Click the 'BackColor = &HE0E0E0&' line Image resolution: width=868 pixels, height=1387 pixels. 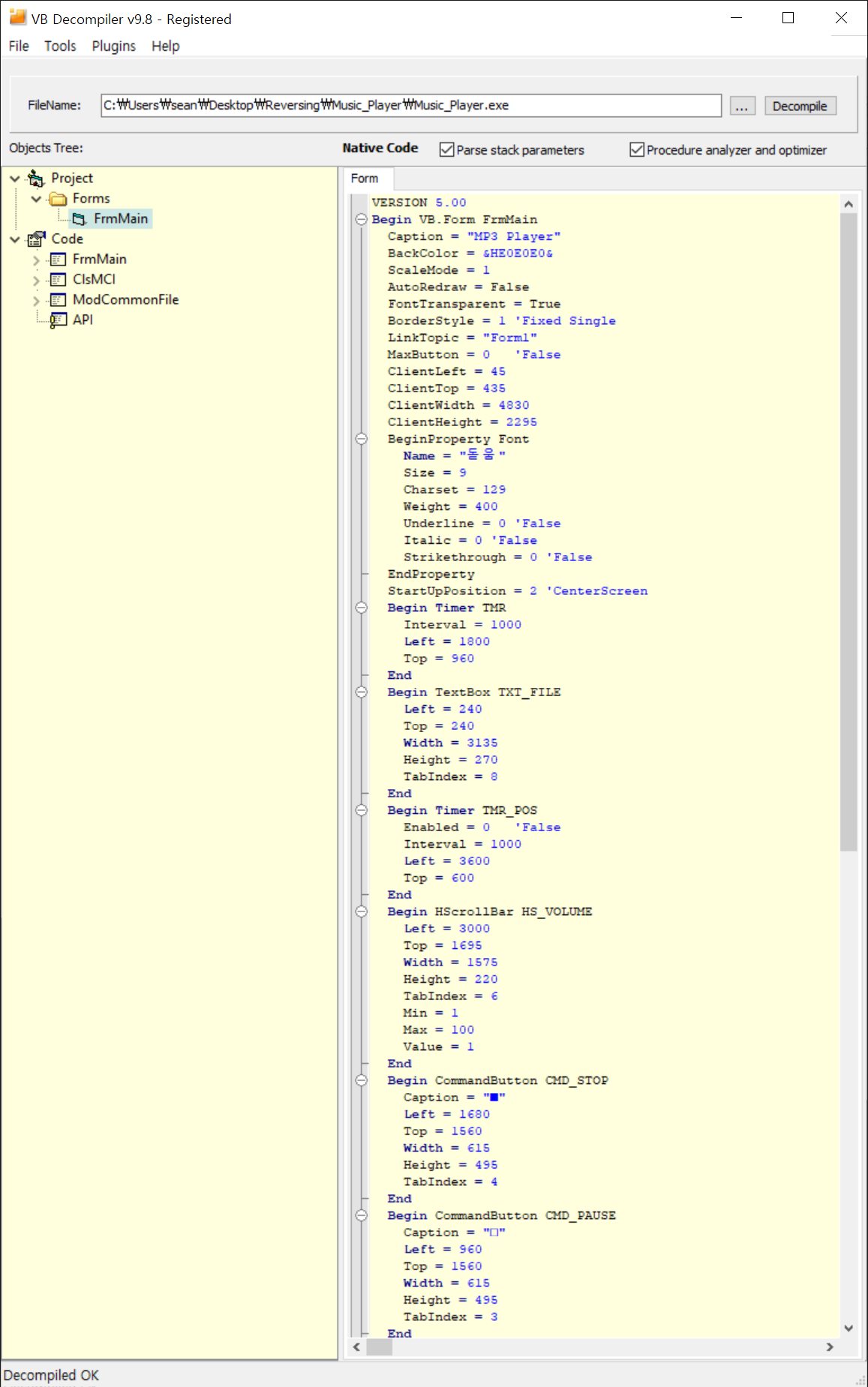point(470,254)
